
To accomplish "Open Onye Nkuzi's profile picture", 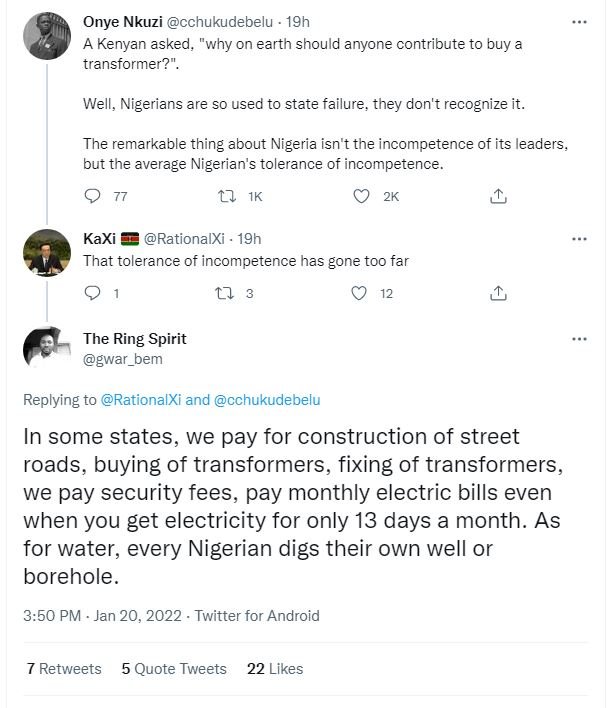I will tap(45, 38).
